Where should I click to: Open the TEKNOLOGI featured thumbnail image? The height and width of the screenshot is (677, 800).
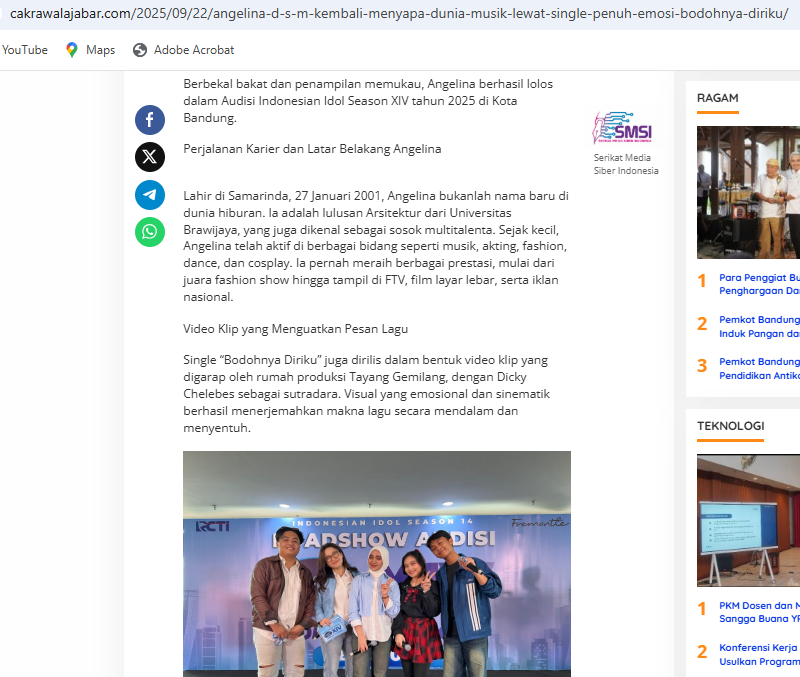pos(748,518)
